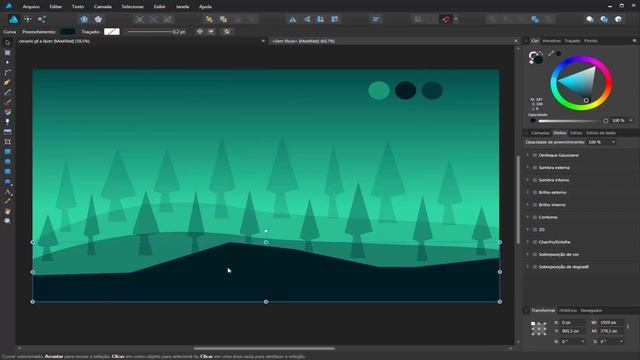This screenshot has height=360, width=640.
Task: Click the Flip Horizontal toolbar icon
Action: coord(293,19)
